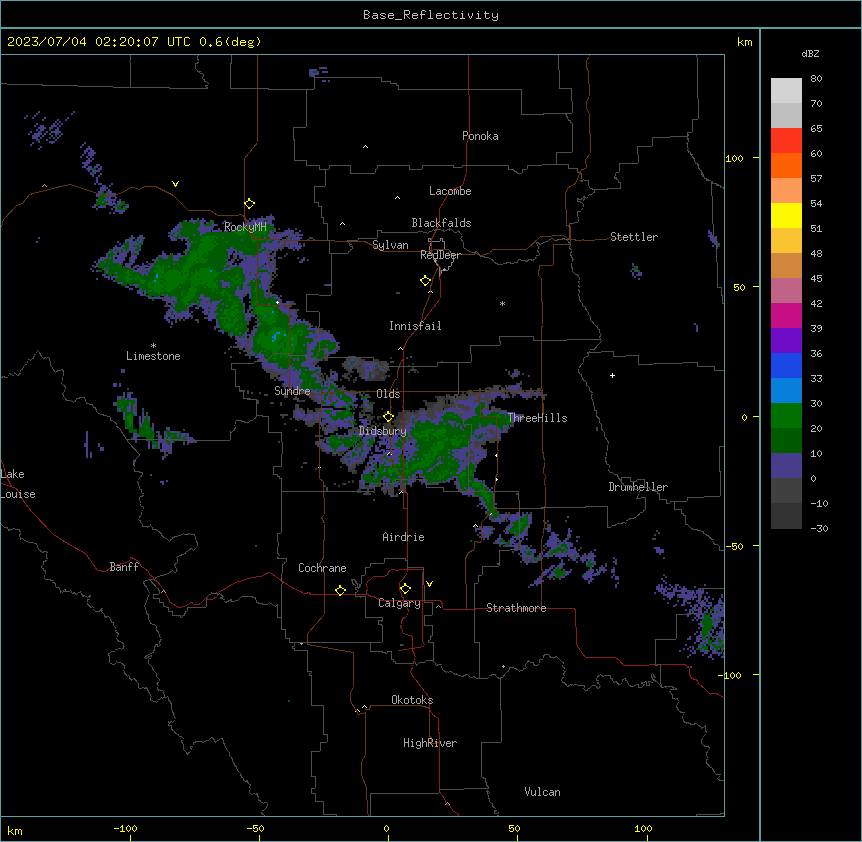Click the 80 value in the dBZ legend
The image size is (862, 842).
[x=816, y=78]
